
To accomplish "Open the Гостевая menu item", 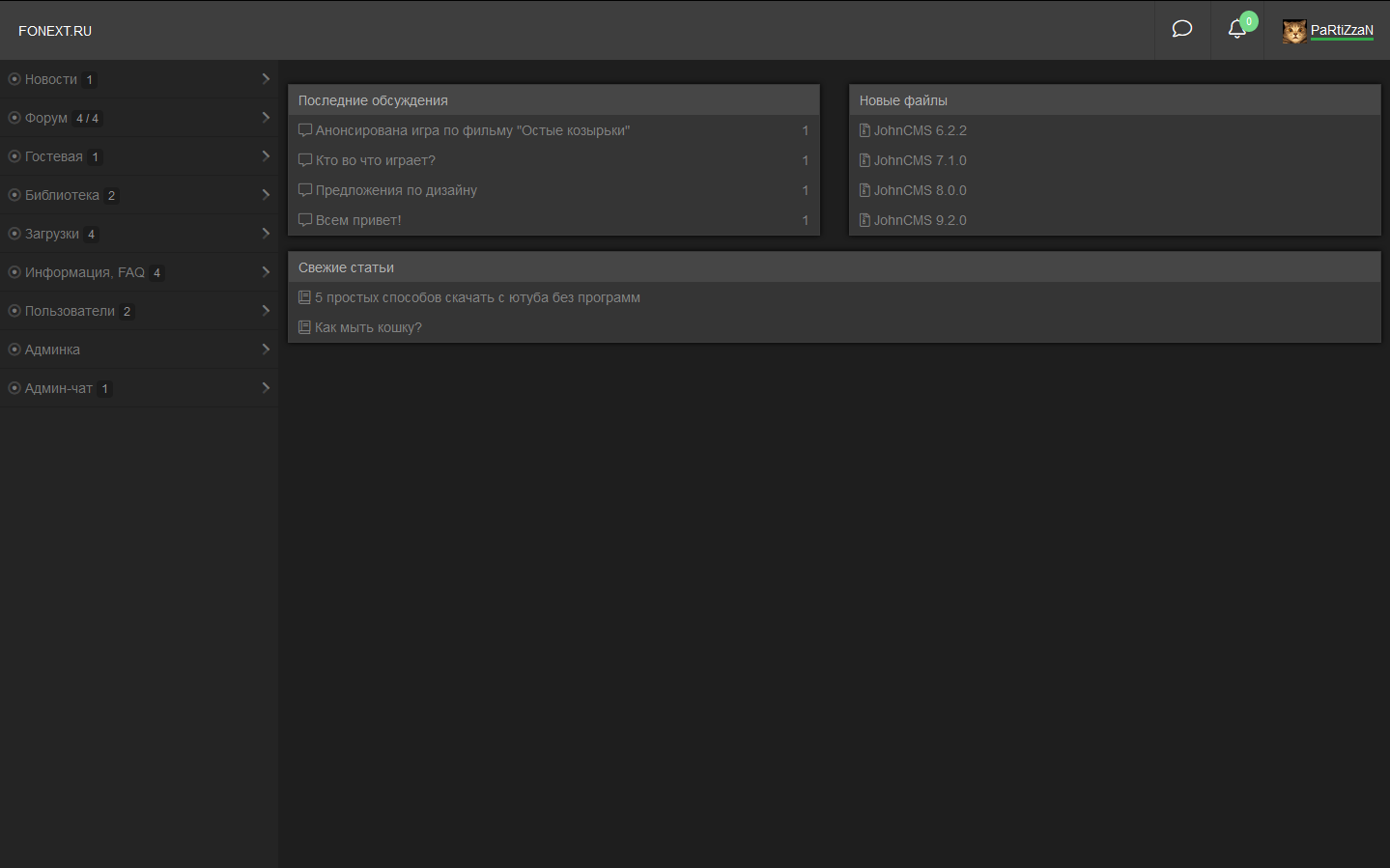I will [54, 156].
